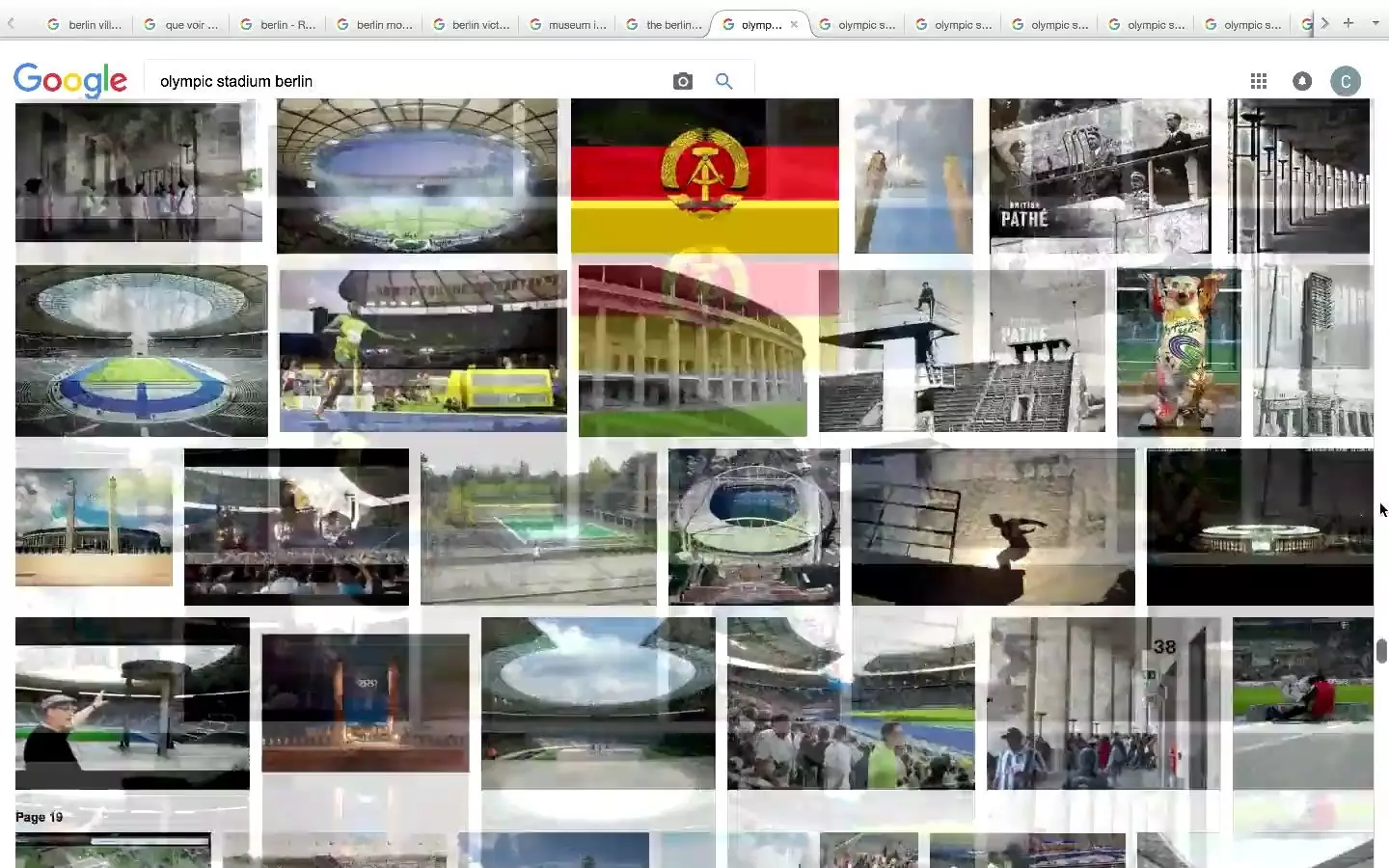Click the vertical scrollbar thumb
The width and height of the screenshot is (1389, 868).
point(1381,651)
